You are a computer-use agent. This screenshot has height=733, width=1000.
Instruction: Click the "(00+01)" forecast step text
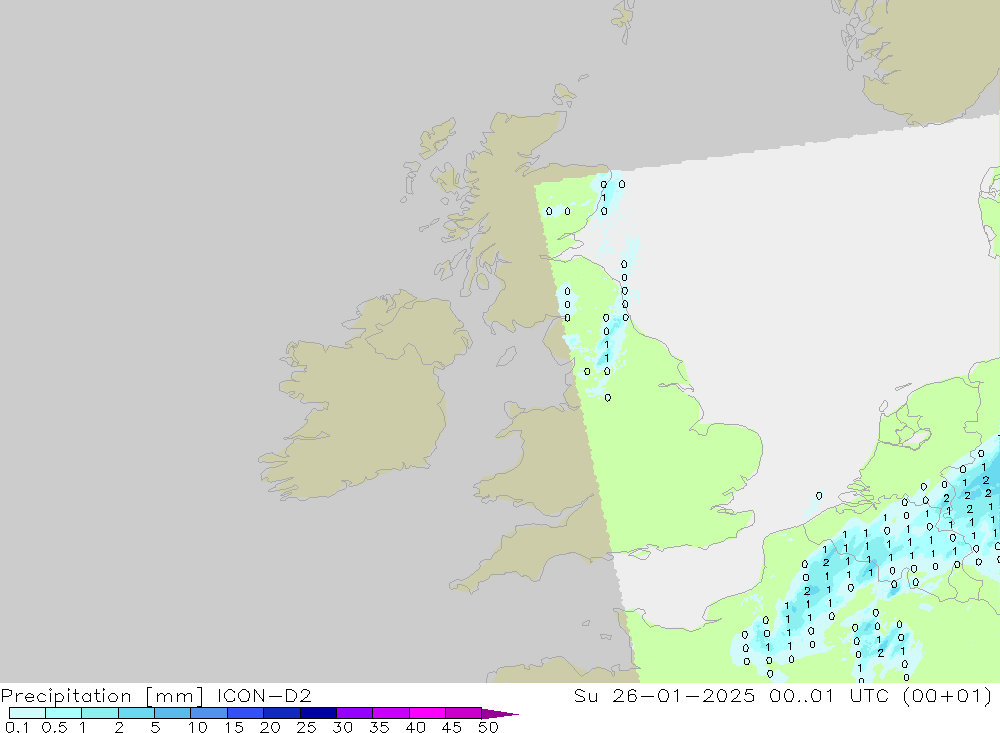point(948,695)
